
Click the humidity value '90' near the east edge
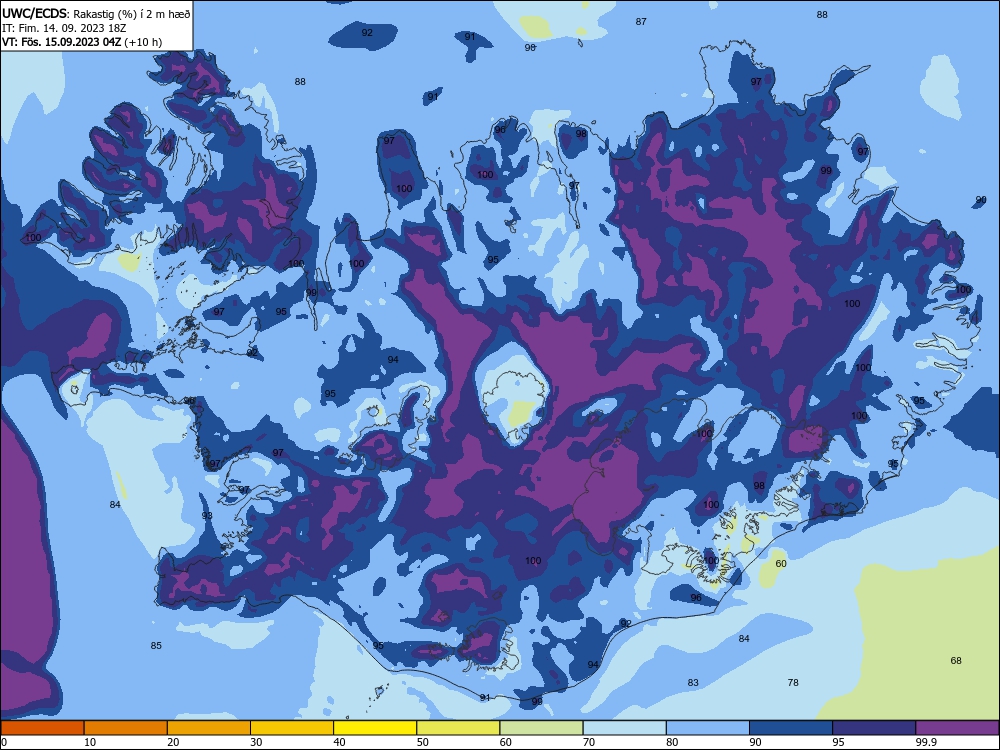click(981, 200)
